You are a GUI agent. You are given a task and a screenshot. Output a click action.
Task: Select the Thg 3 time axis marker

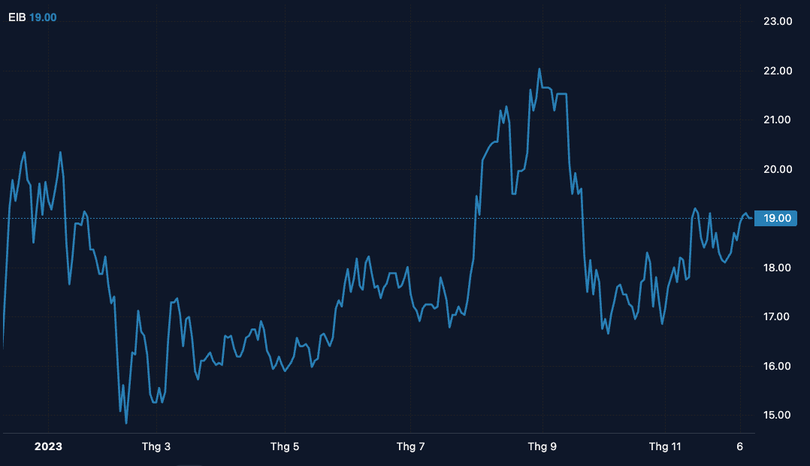click(x=155, y=446)
